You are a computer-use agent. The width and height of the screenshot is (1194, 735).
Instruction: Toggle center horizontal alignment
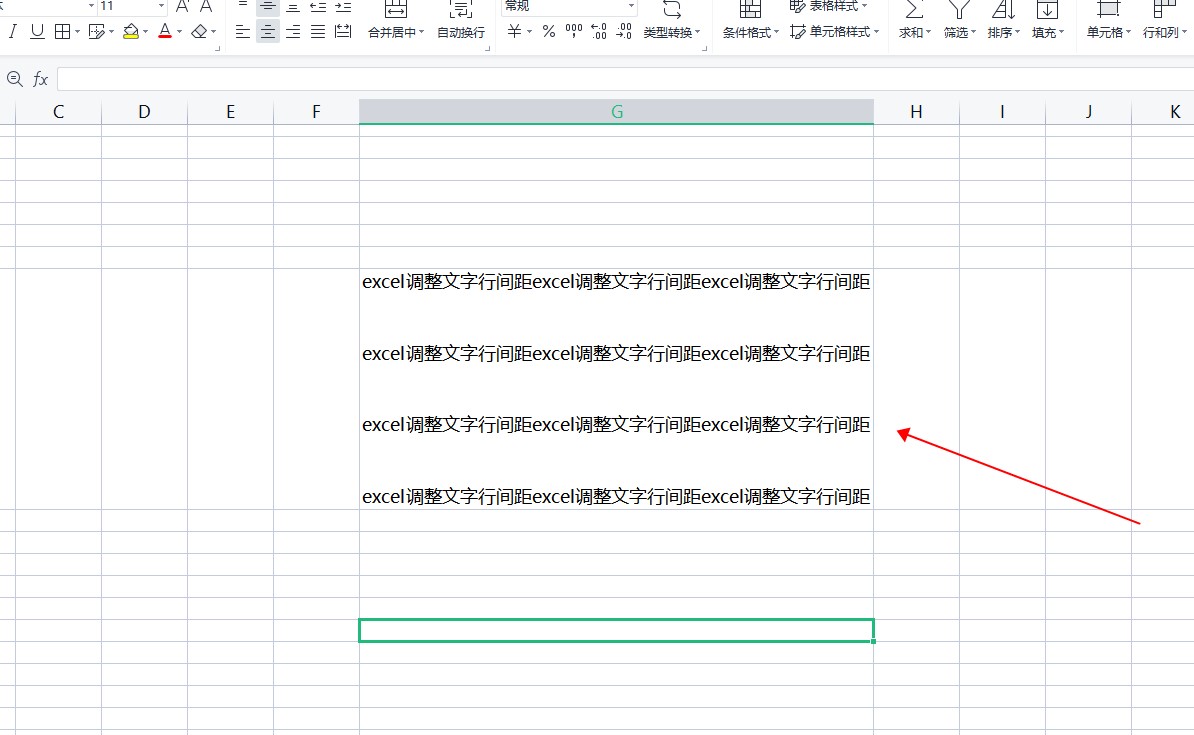tap(268, 32)
